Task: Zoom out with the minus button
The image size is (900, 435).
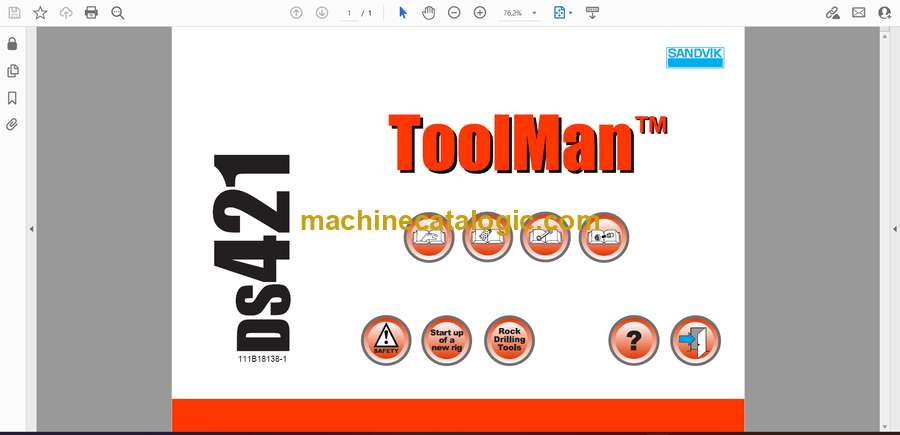Action: pyautogui.click(x=454, y=13)
